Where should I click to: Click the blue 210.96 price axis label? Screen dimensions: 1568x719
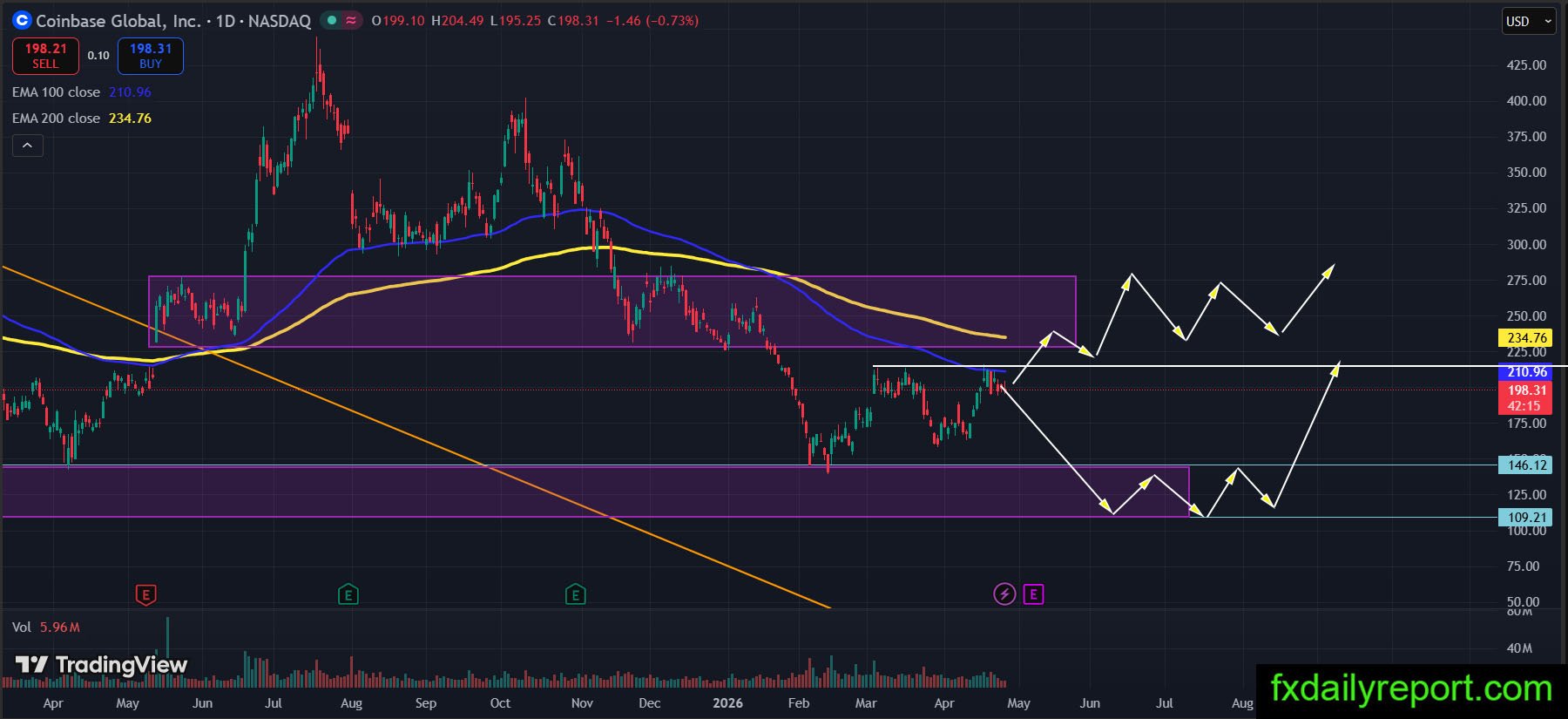pos(1527,372)
